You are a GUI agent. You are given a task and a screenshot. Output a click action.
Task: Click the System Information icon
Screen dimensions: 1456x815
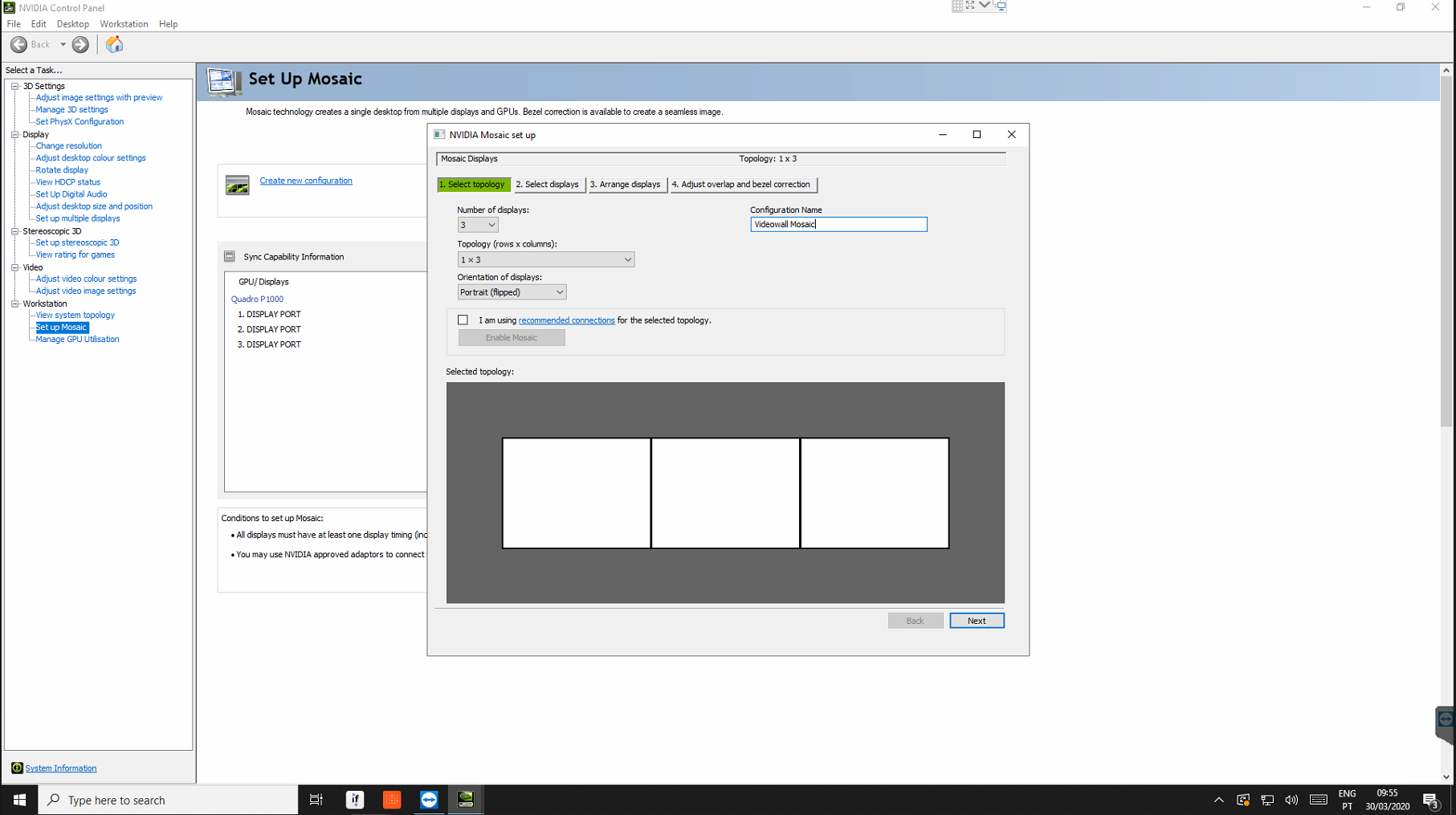17,768
